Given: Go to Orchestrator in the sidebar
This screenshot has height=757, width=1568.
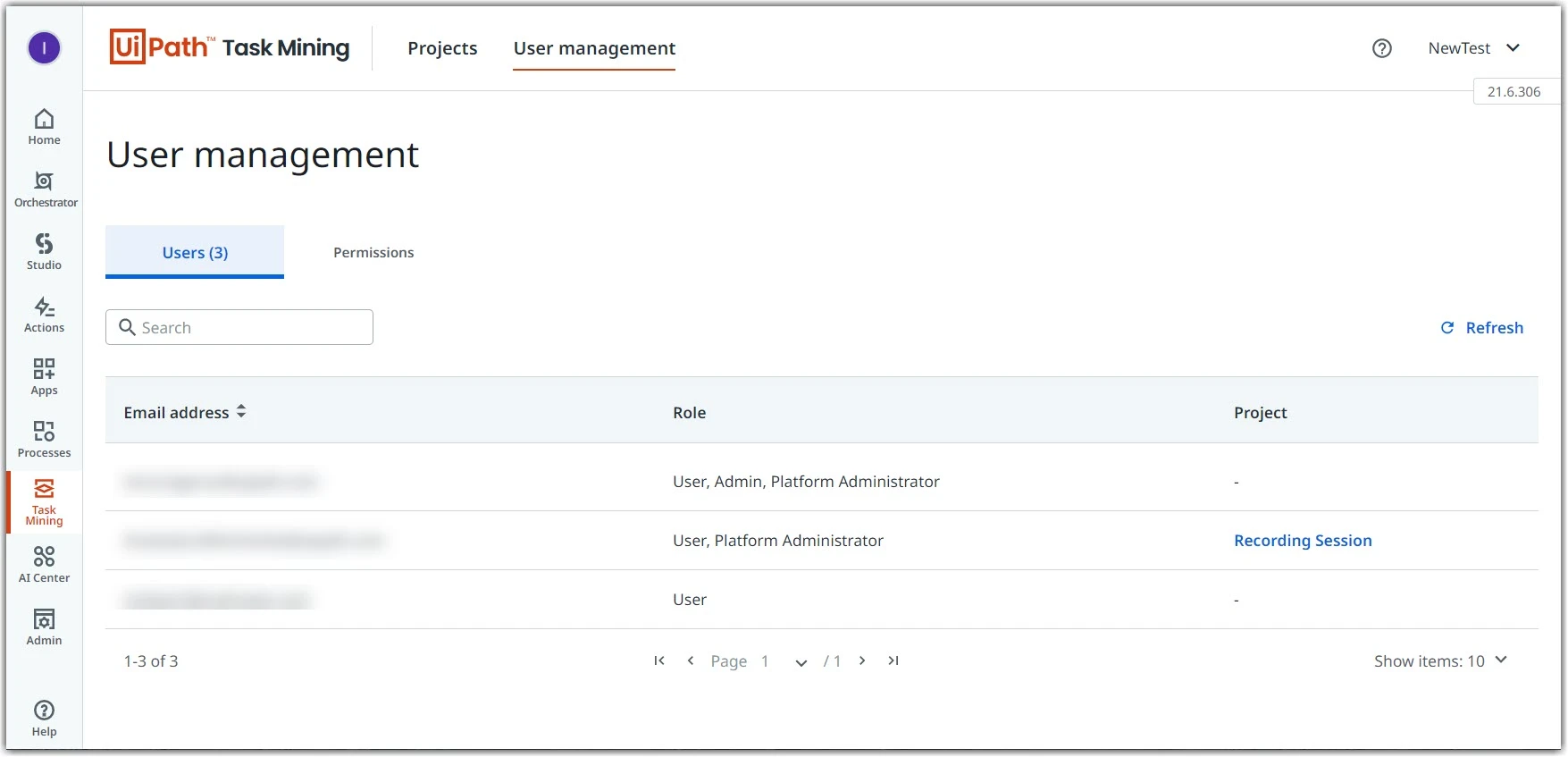Looking at the screenshot, I should (x=45, y=189).
